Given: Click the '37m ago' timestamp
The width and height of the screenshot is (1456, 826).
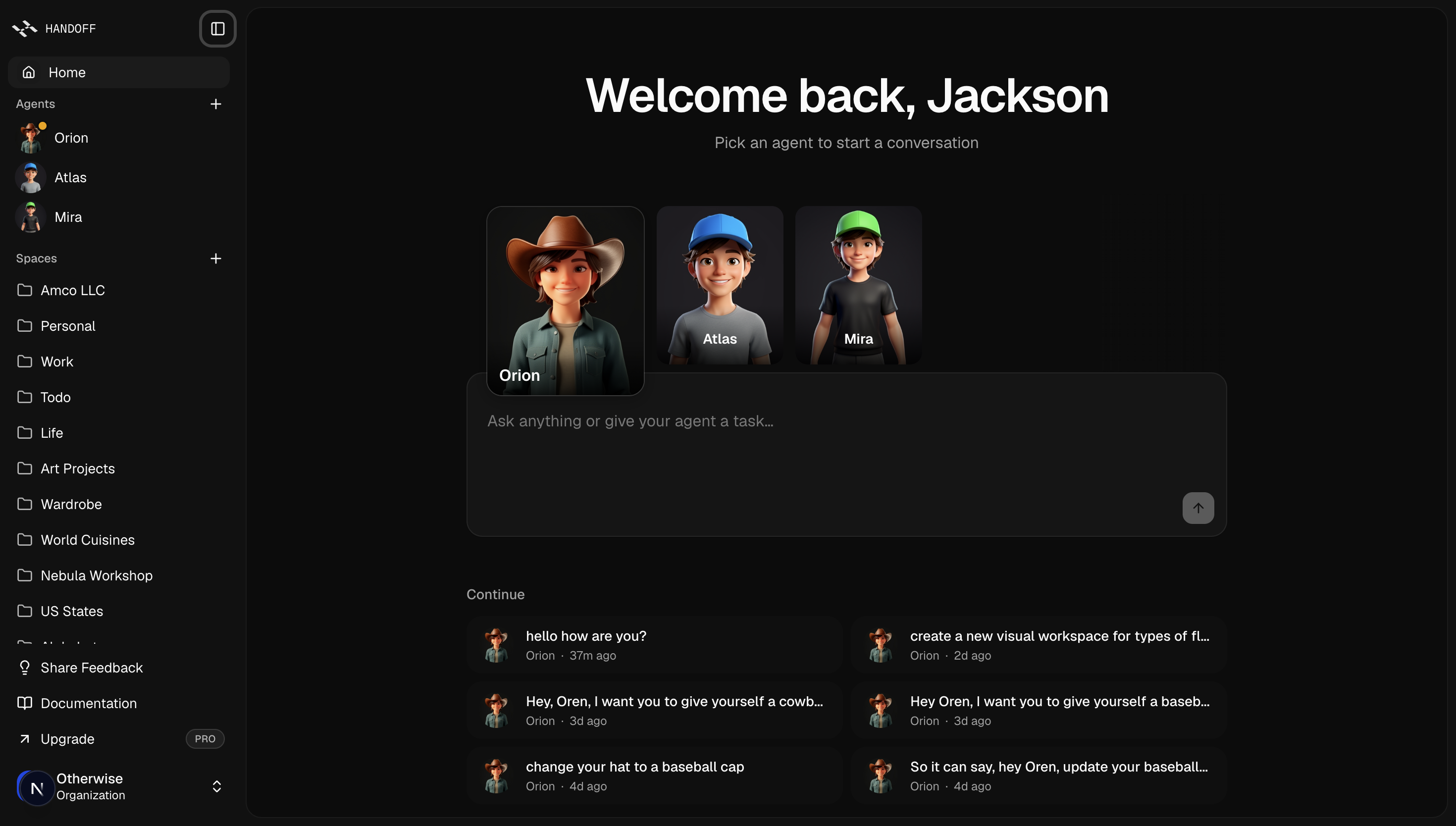Looking at the screenshot, I should (x=593, y=656).
